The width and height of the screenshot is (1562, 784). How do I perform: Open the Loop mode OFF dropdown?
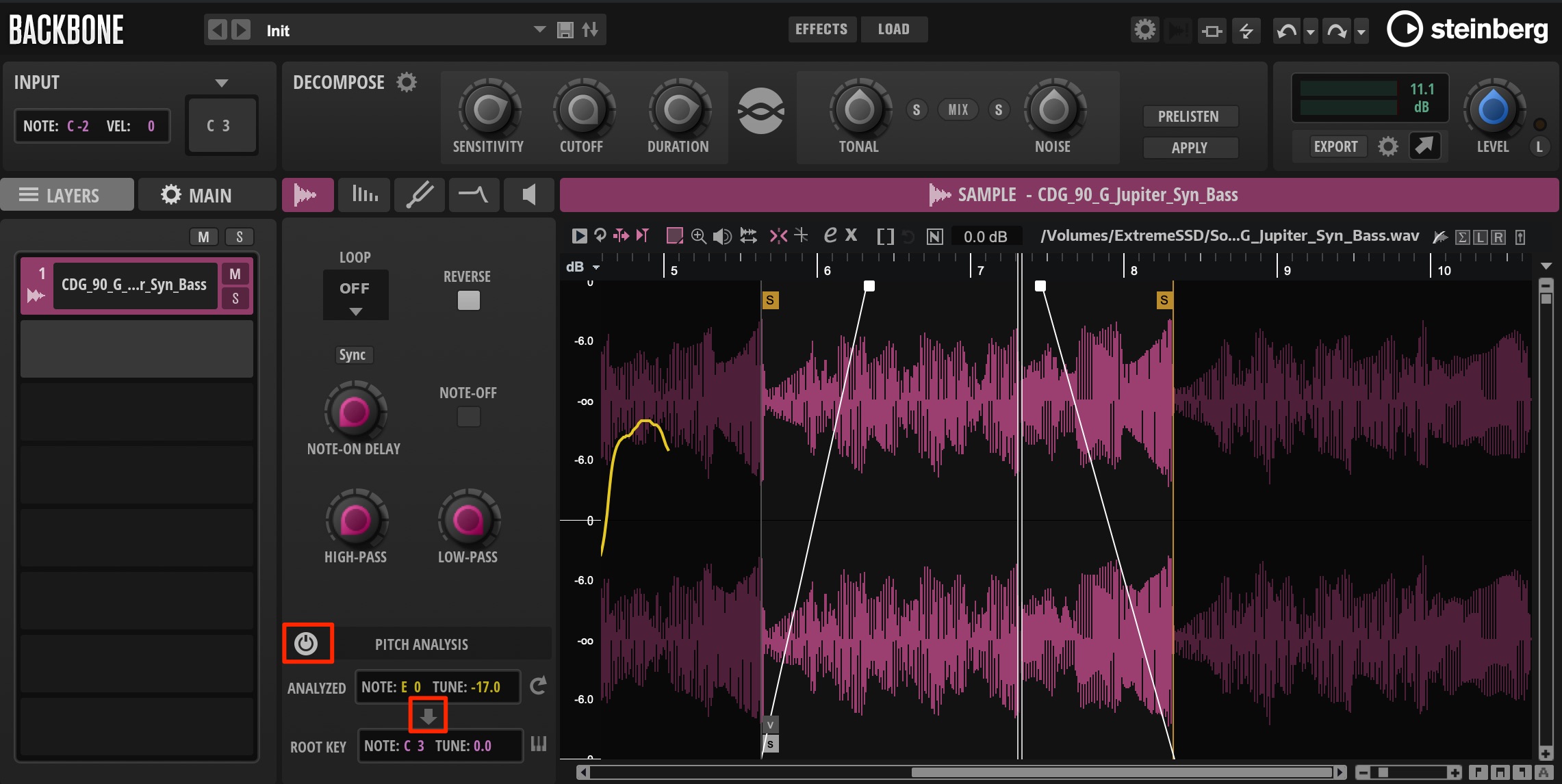[355, 295]
